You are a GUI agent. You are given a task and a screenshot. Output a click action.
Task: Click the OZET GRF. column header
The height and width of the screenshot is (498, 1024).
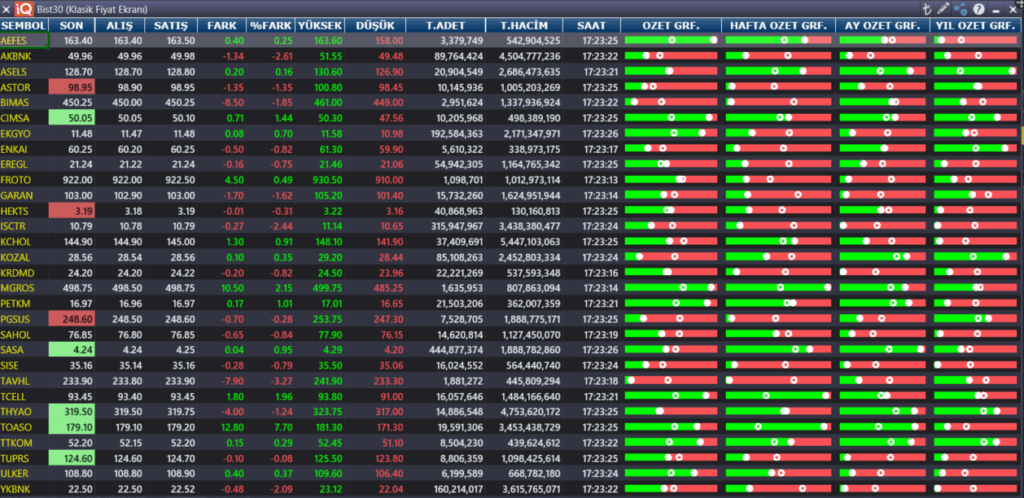(671, 25)
